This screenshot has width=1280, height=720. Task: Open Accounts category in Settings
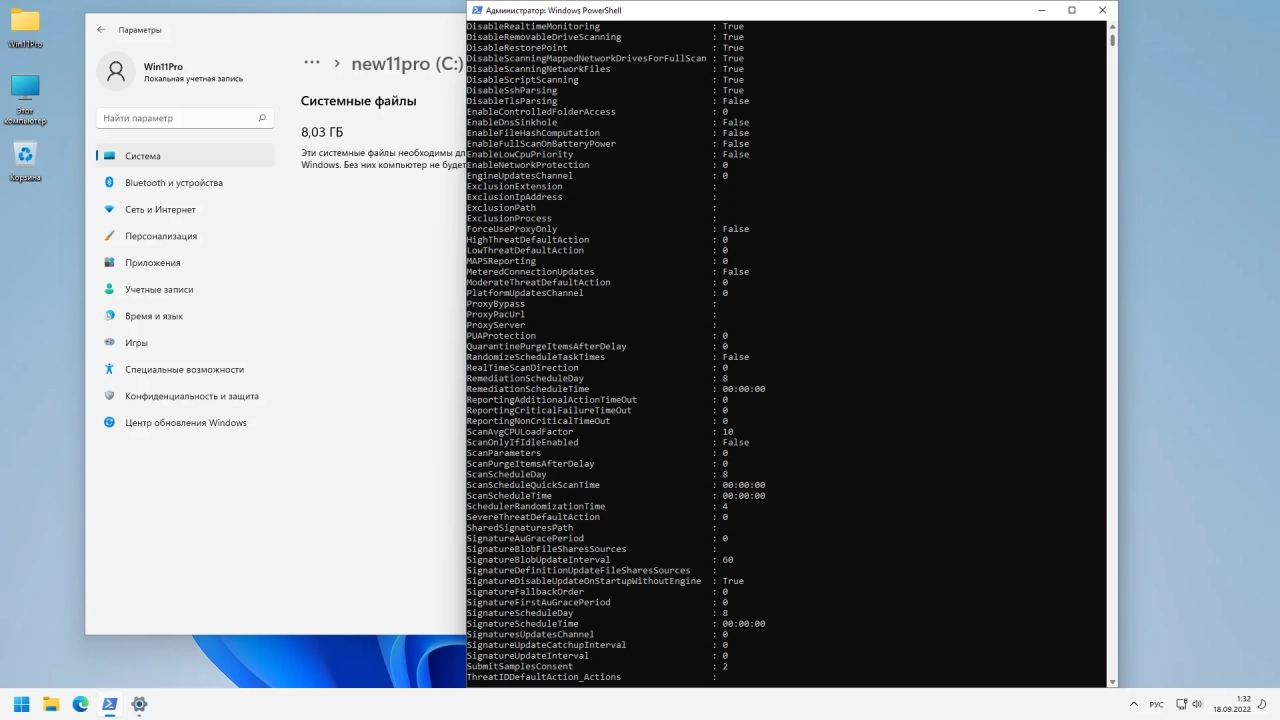coord(185,289)
